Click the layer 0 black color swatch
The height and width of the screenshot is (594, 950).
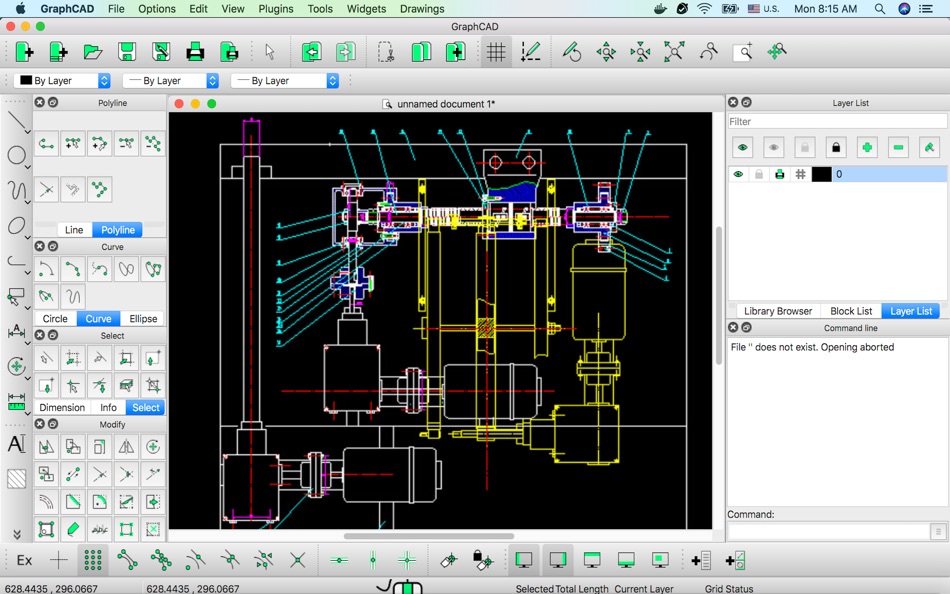point(821,174)
